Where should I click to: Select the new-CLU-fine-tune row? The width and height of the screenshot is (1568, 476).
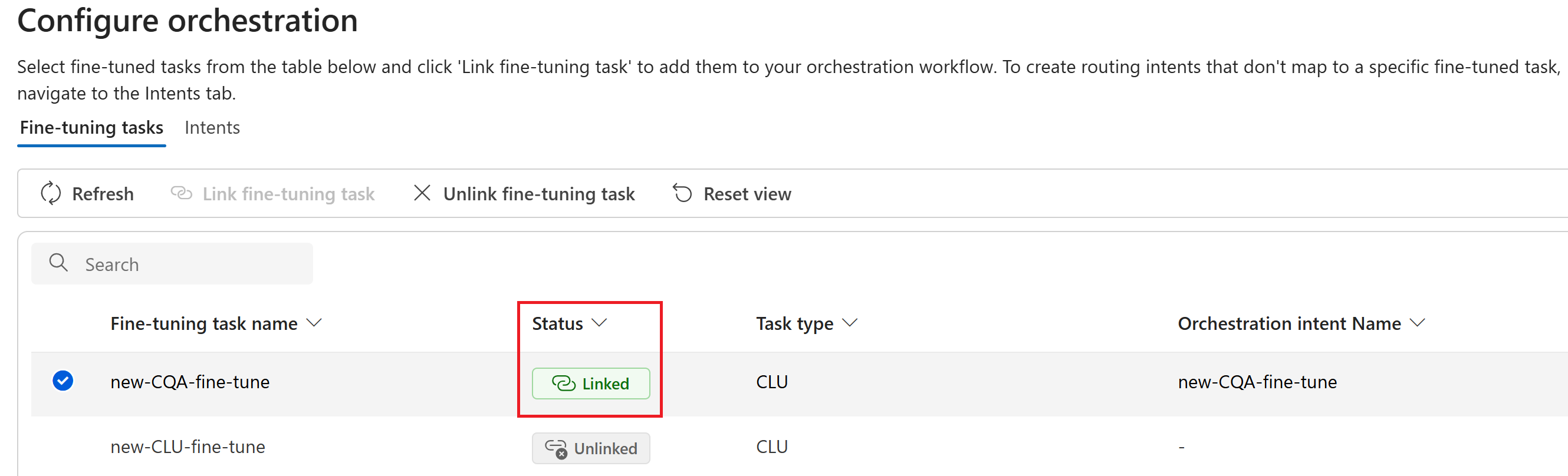tap(791, 447)
